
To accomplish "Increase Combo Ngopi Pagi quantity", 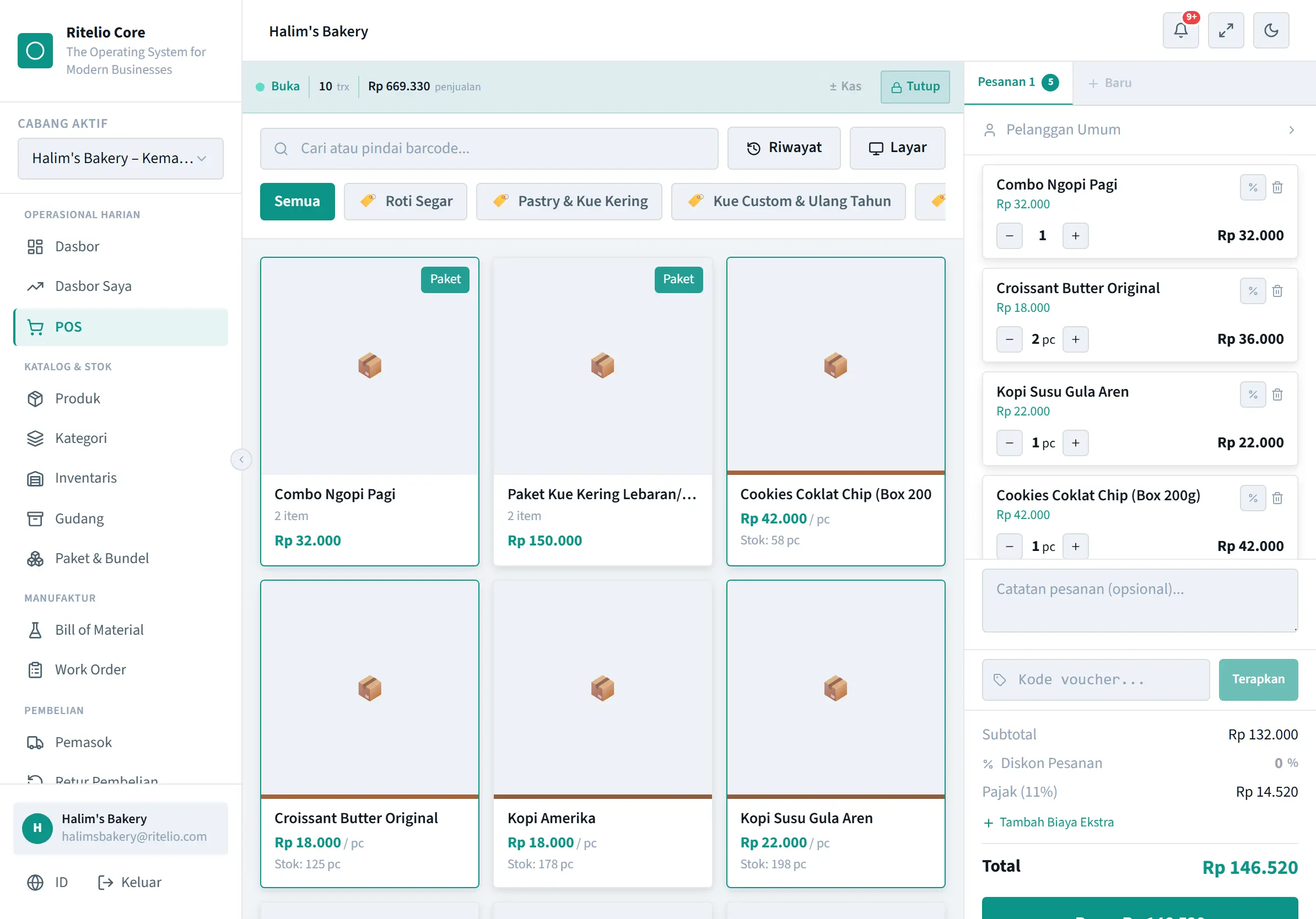I will [1075, 236].
